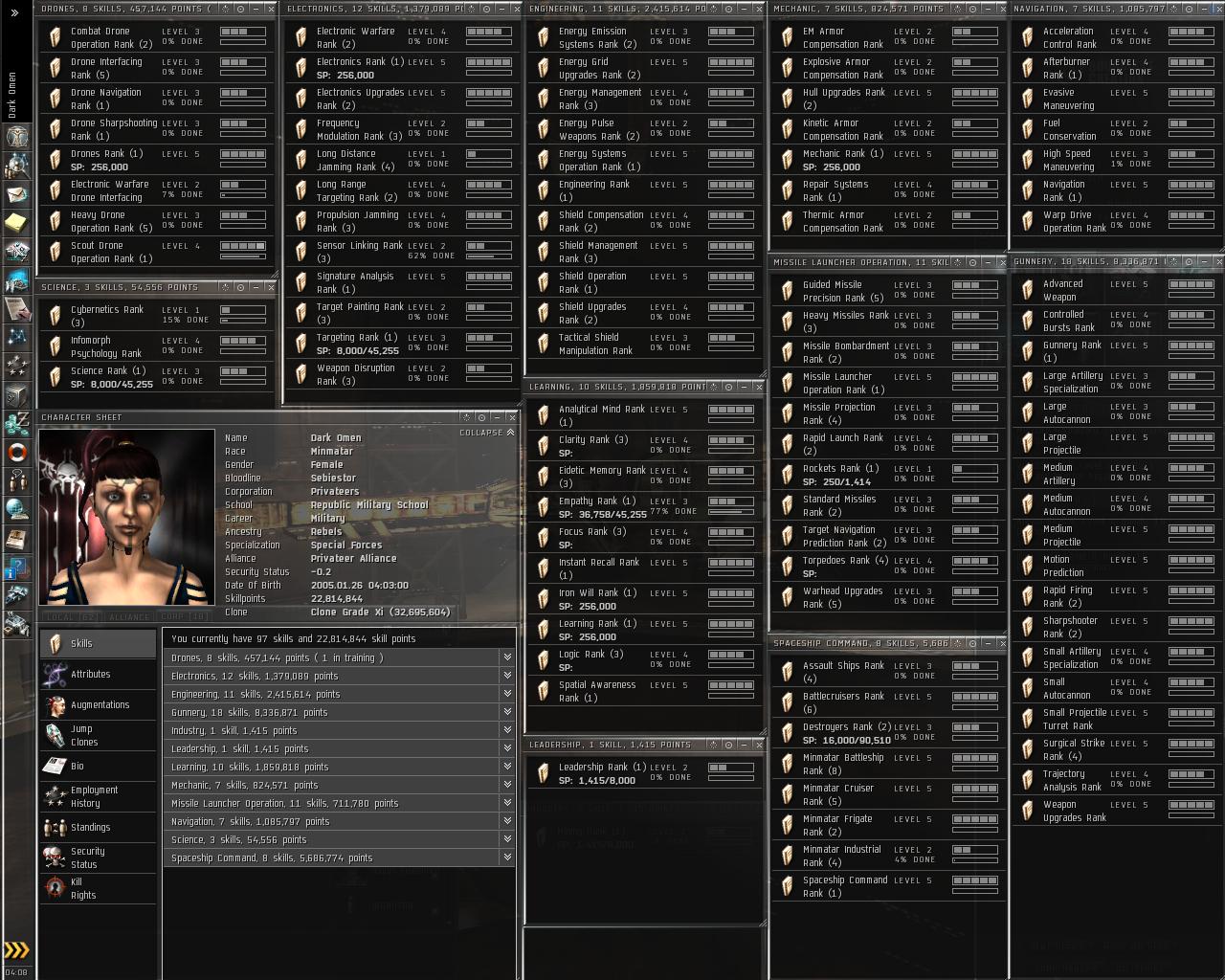Click the skill book icon beside Minmatar Battleship
The width and height of the screenshot is (1225, 980).
click(788, 764)
